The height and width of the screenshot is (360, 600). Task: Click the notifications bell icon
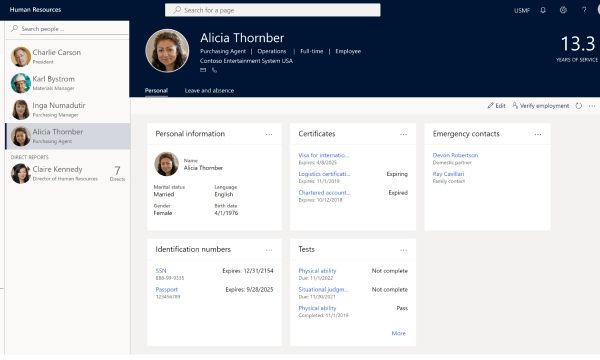coord(543,10)
